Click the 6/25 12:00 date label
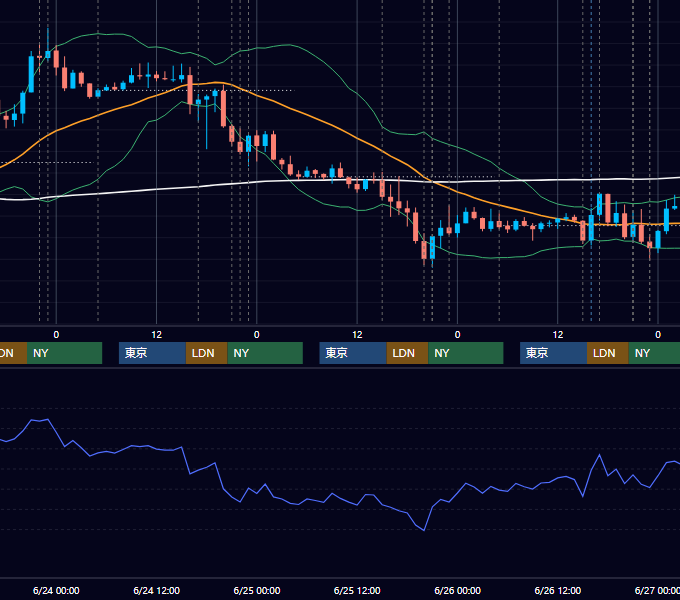 tap(357, 590)
